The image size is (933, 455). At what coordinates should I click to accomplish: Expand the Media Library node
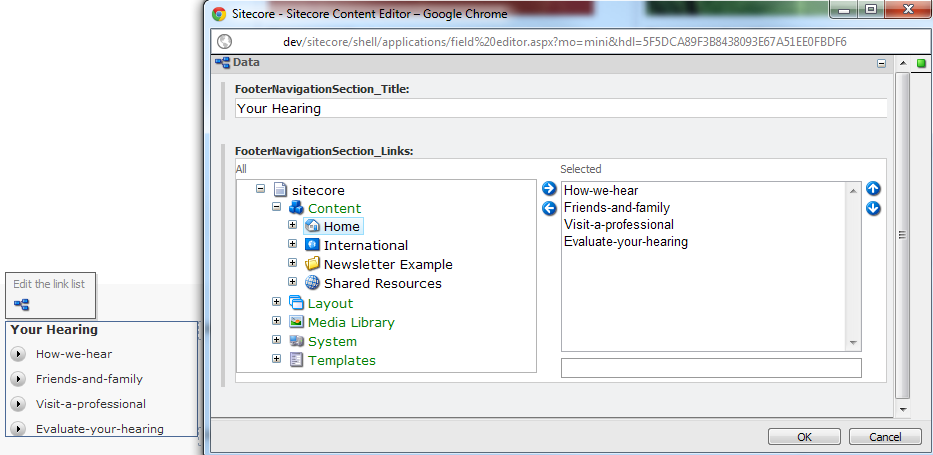click(x=276, y=321)
